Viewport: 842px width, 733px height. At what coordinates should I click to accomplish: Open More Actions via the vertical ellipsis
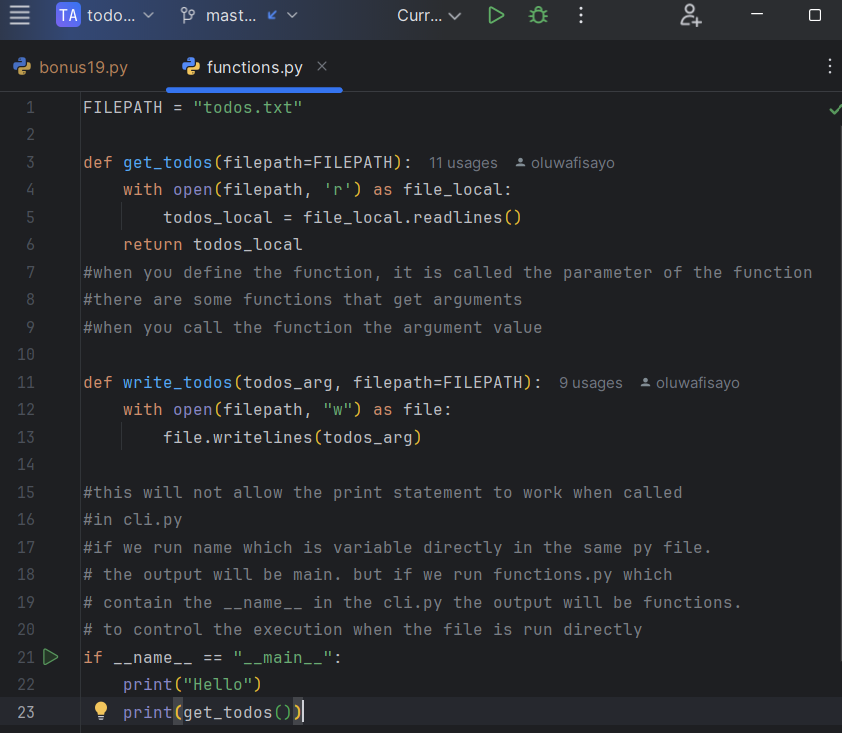pyautogui.click(x=580, y=16)
